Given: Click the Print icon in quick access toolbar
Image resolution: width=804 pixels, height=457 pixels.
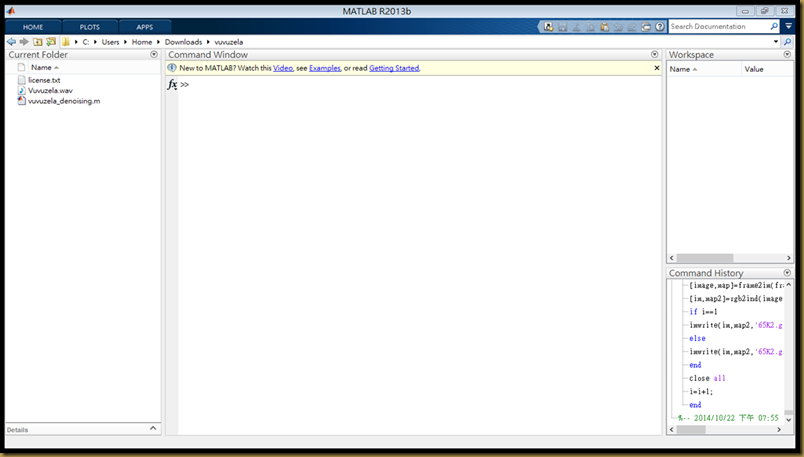Looking at the screenshot, I should pos(646,27).
